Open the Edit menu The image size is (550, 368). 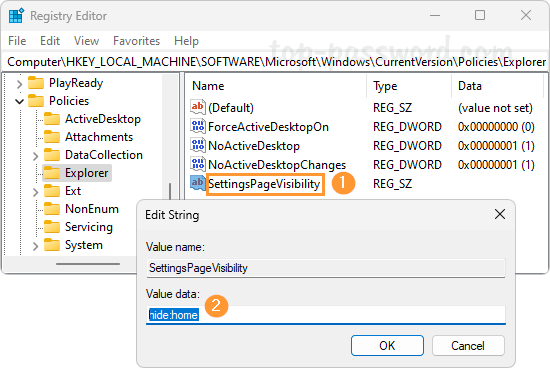click(x=50, y=41)
